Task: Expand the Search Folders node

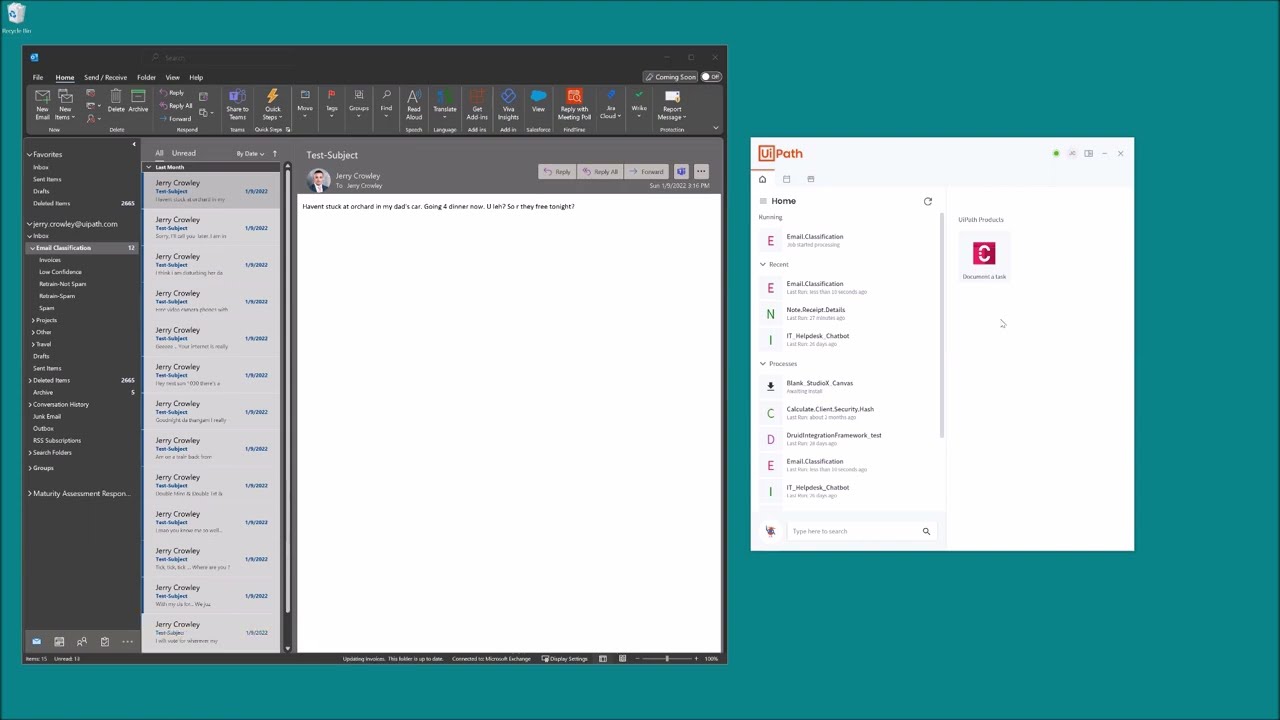Action: 29,452
